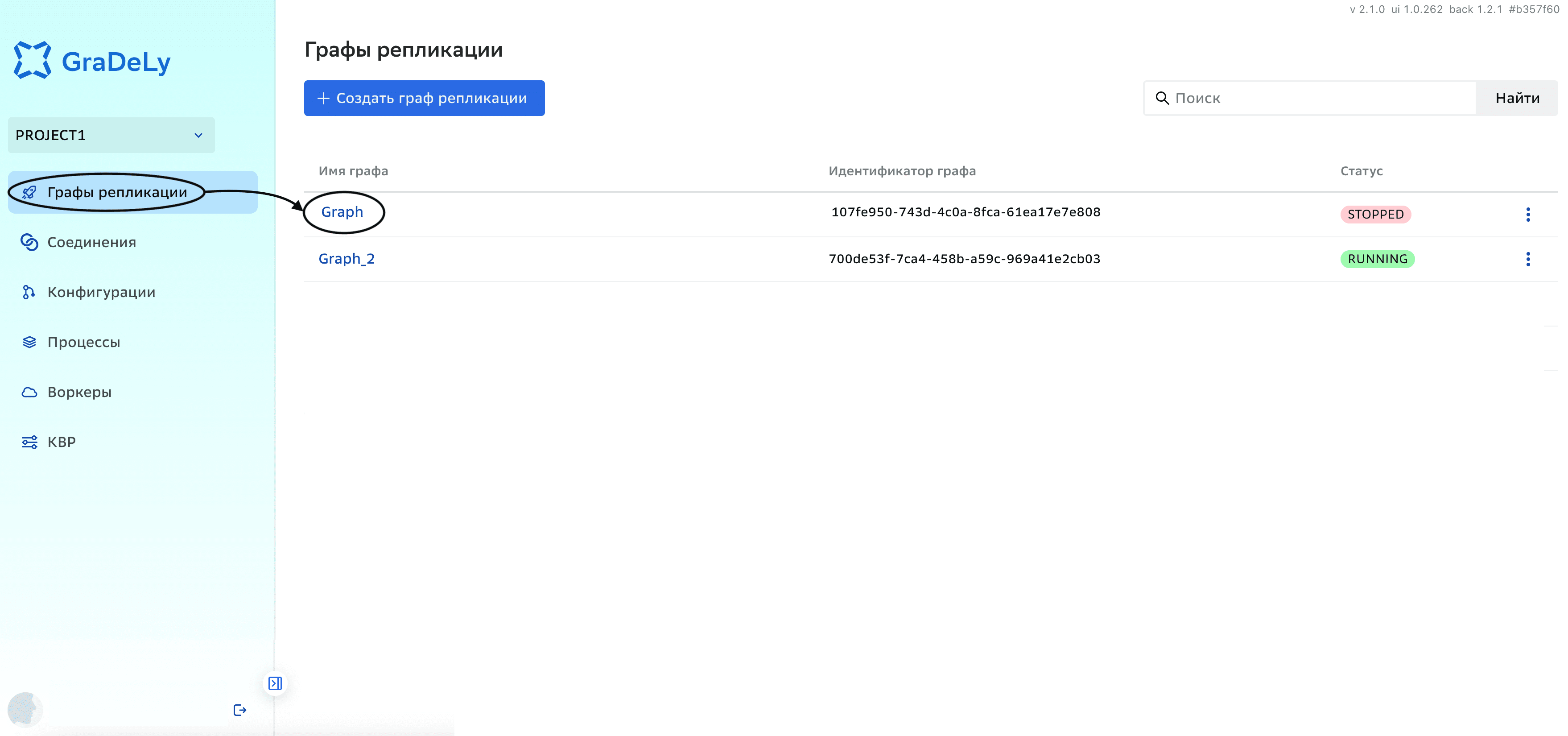The height and width of the screenshot is (736, 1568).
Task: Click the Конфигурации branch icon
Action: click(29, 292)
